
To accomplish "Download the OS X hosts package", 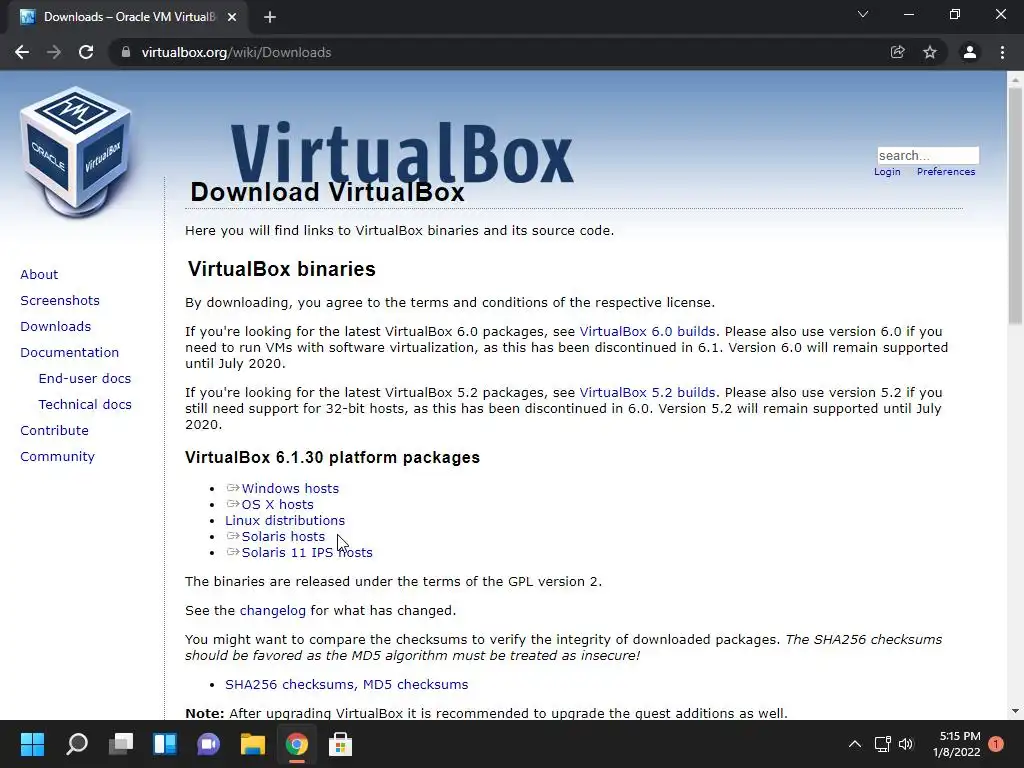I will click(278, 505).
